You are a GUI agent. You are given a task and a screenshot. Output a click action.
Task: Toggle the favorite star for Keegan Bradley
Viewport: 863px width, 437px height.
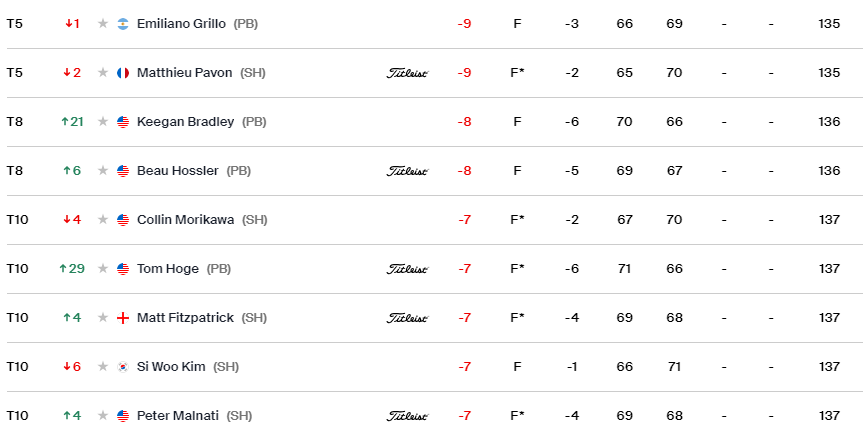point(103,122)
